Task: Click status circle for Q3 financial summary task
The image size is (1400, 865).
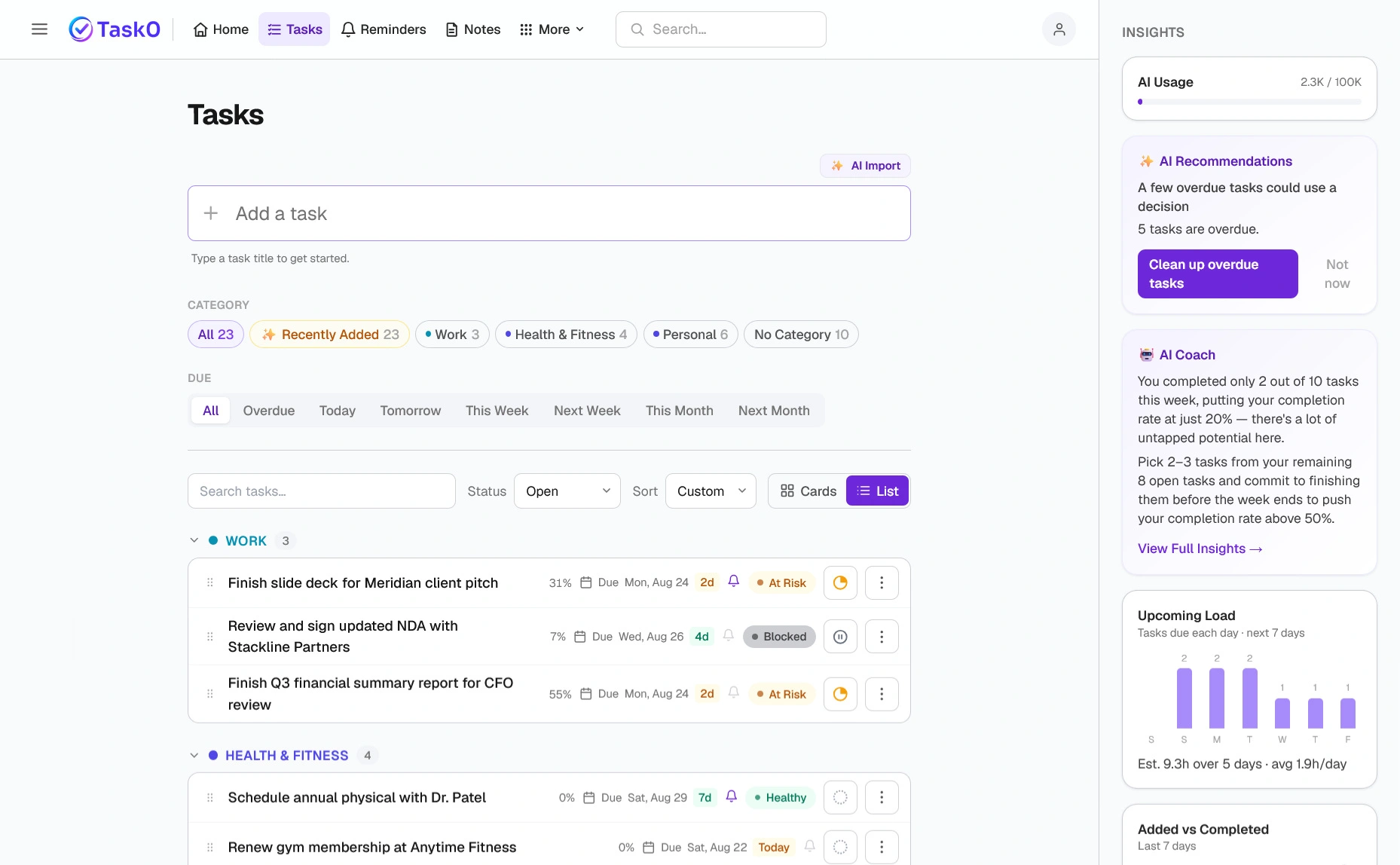Action: [840, 694]
